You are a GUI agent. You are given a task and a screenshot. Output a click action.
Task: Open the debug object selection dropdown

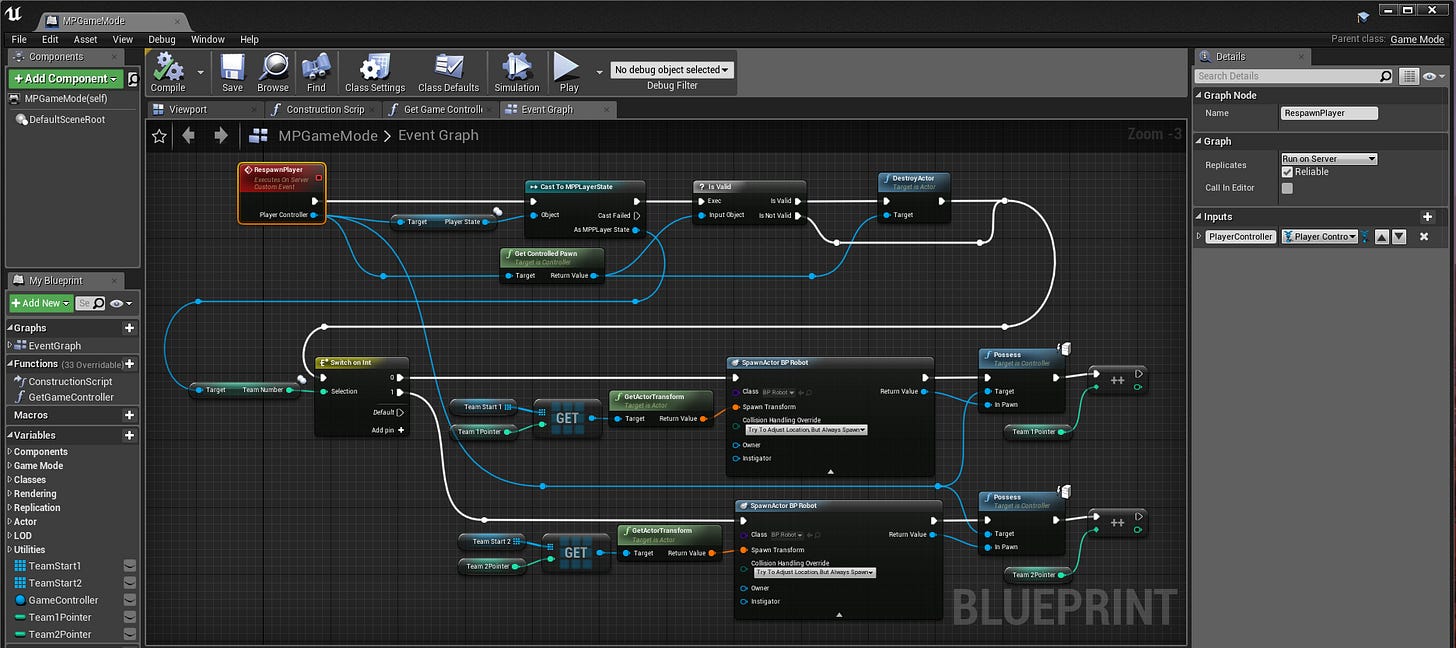click(672, 70)
